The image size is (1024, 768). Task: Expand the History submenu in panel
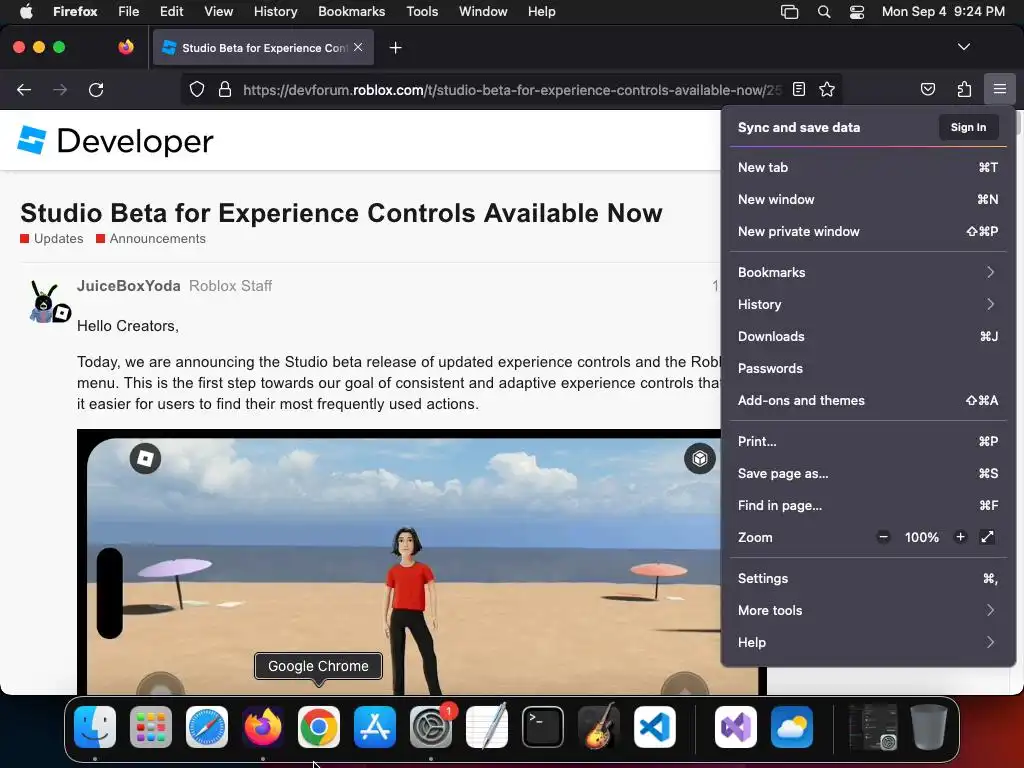tap(868, 304)
